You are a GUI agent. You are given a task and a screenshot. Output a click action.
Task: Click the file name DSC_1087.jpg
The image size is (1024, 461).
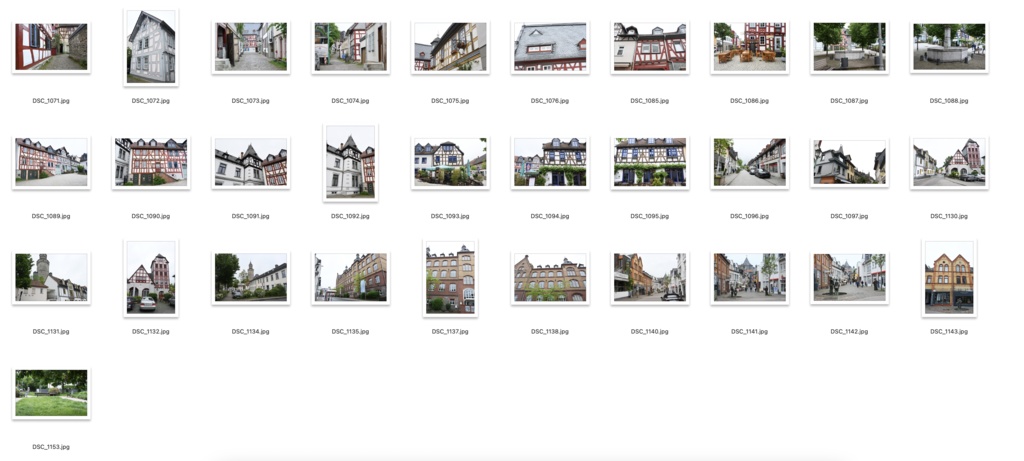click(849, 101)
